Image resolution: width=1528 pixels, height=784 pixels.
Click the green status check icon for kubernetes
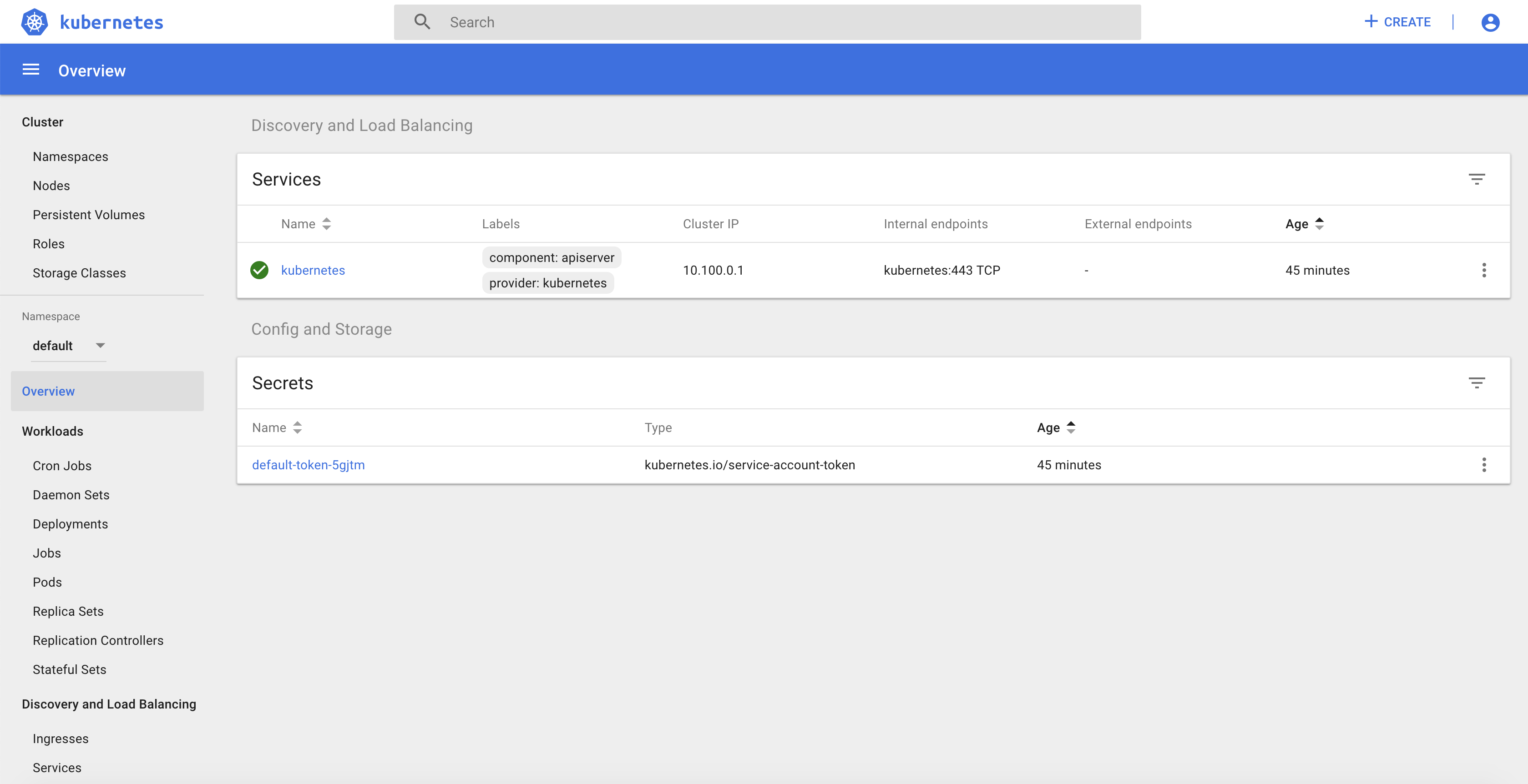coord(260,269)
